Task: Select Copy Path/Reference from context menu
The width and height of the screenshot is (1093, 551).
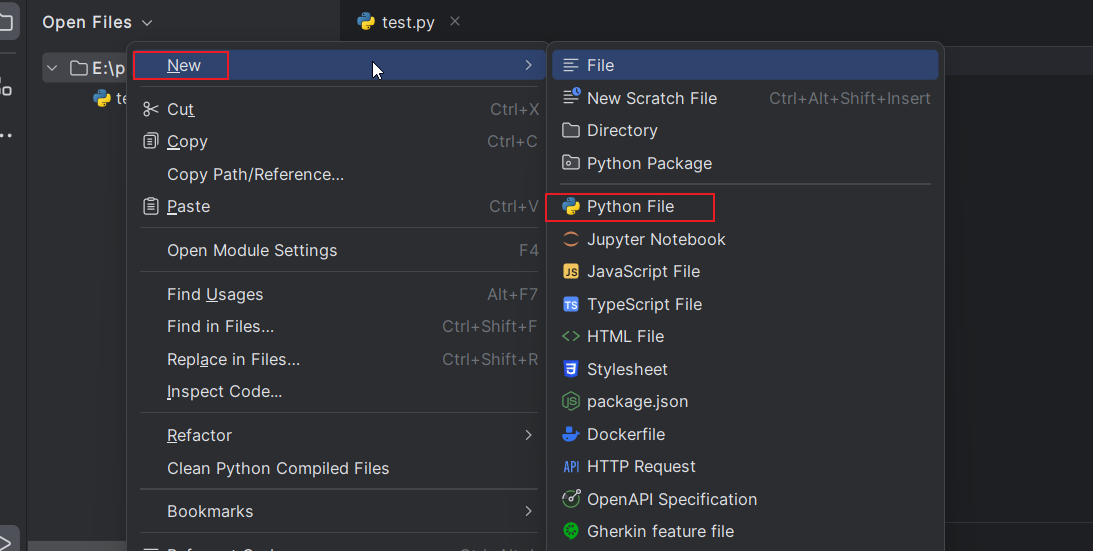Action: (x=255, y=174)
